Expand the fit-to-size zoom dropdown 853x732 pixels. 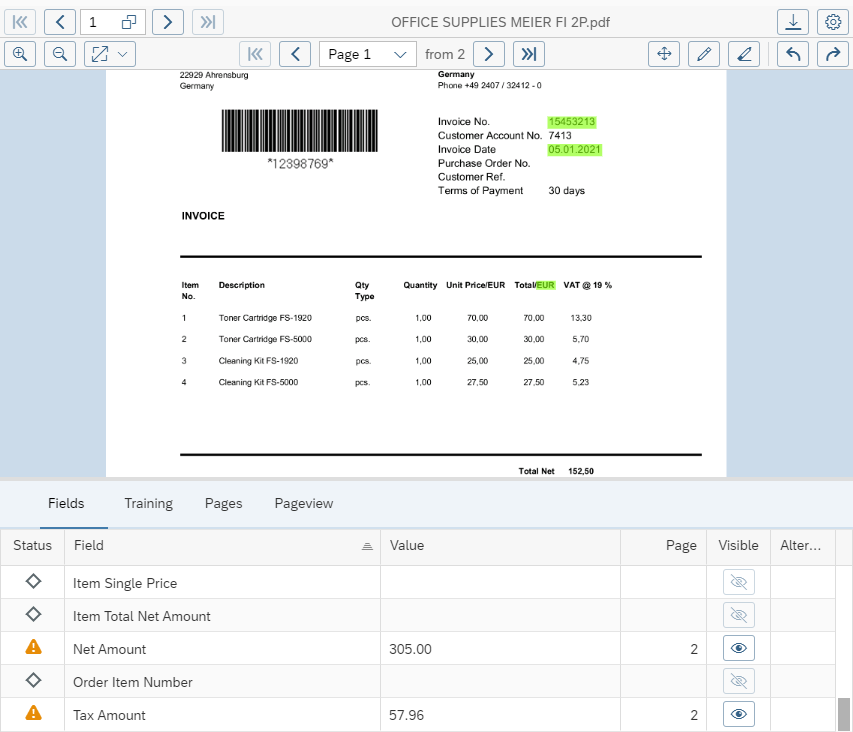(110, 54)
